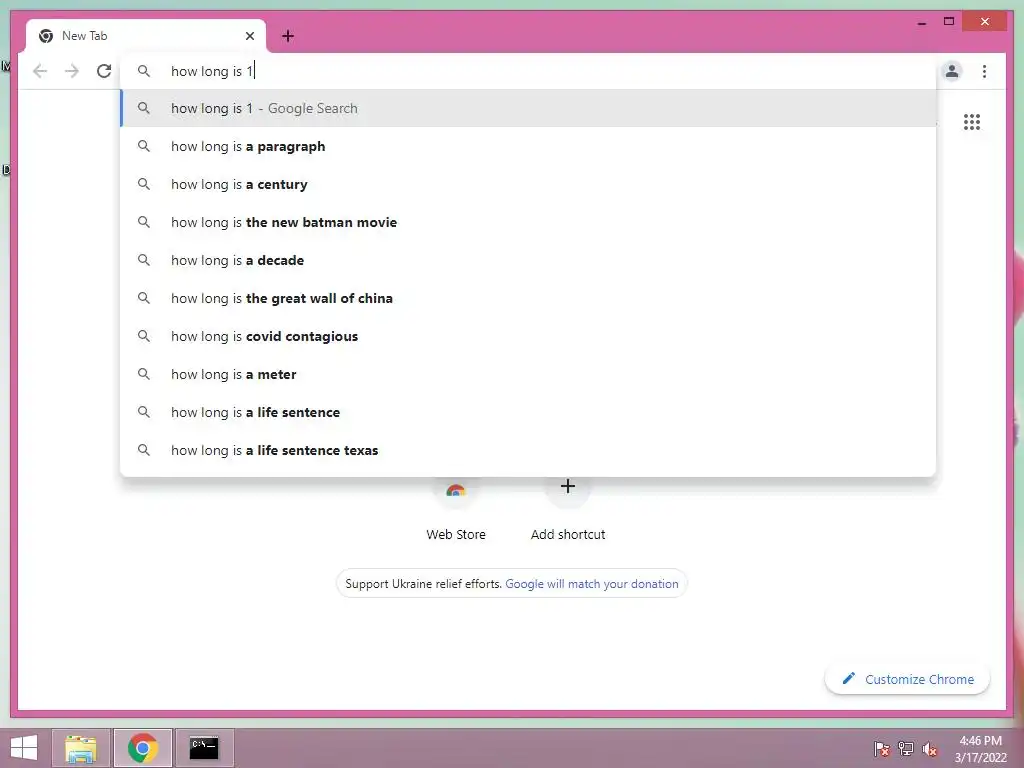
Task: Choose 'how long is a meter' suggestion
Action: [528, 374]
